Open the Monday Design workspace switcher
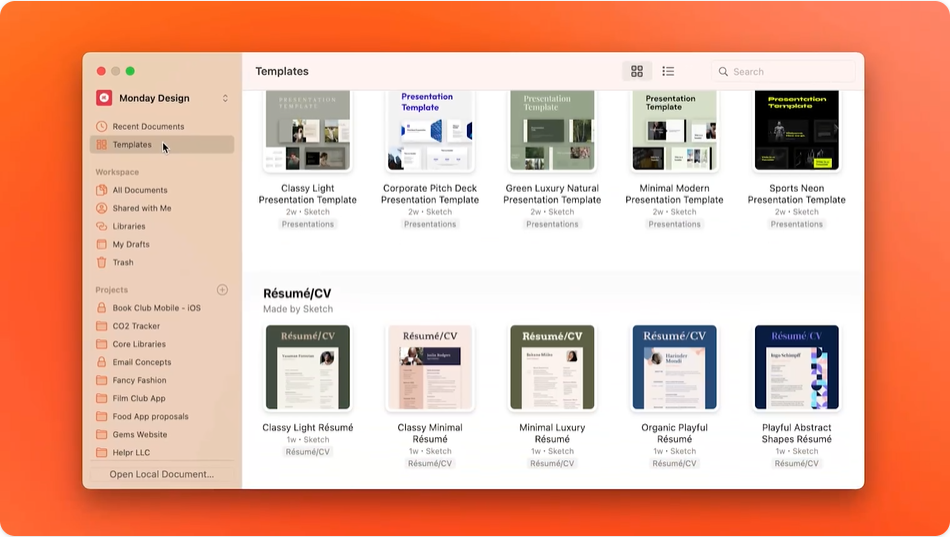Viewport: 950px width, 537px height. pyautogui.click(x=162, y=98)
